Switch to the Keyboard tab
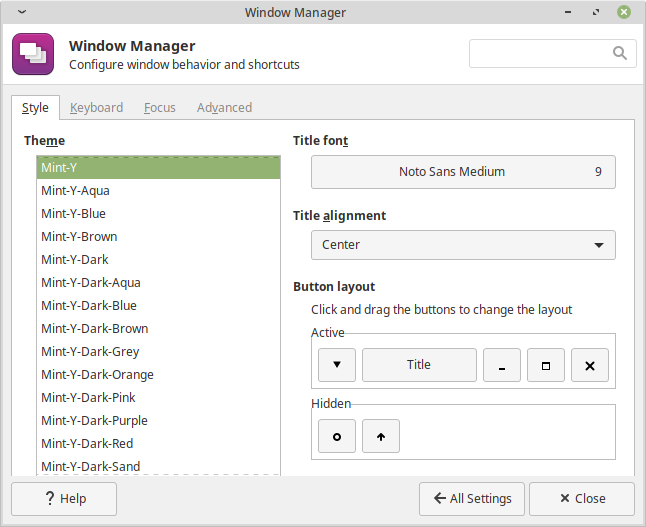Image resolution: width=646 pixels, height=527 pixels. click(x=96, y=108)
